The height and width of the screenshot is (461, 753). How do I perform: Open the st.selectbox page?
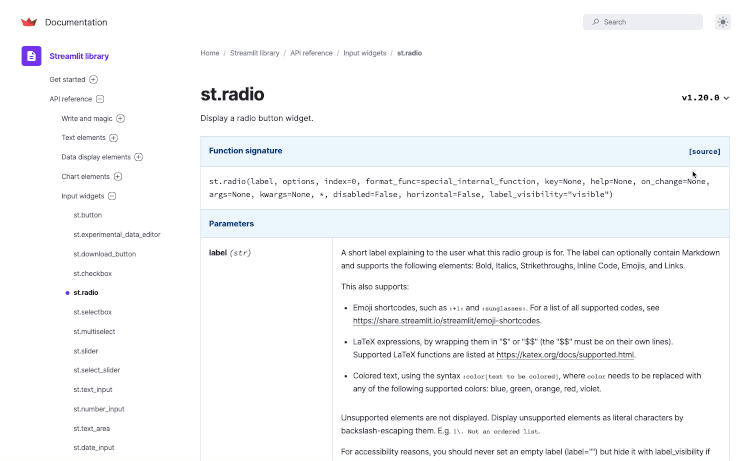coord(92,312)
